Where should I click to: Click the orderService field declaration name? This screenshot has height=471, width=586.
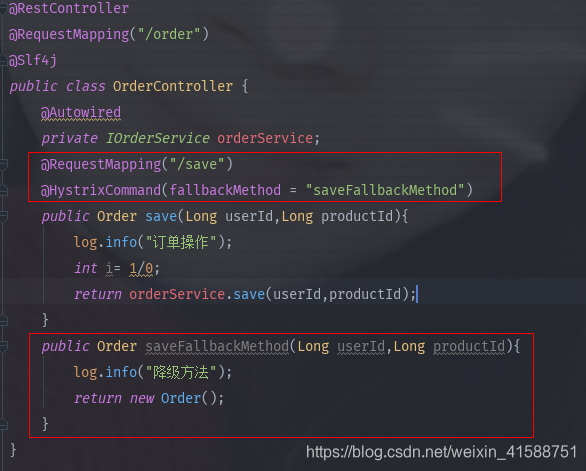(265, 138)
